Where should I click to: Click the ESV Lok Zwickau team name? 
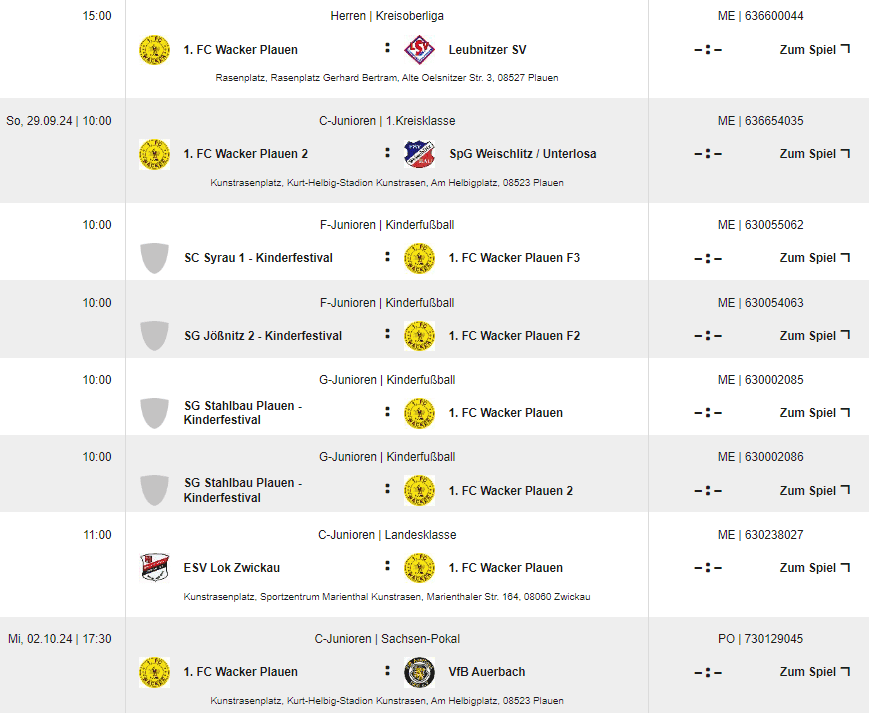point(232,568)
